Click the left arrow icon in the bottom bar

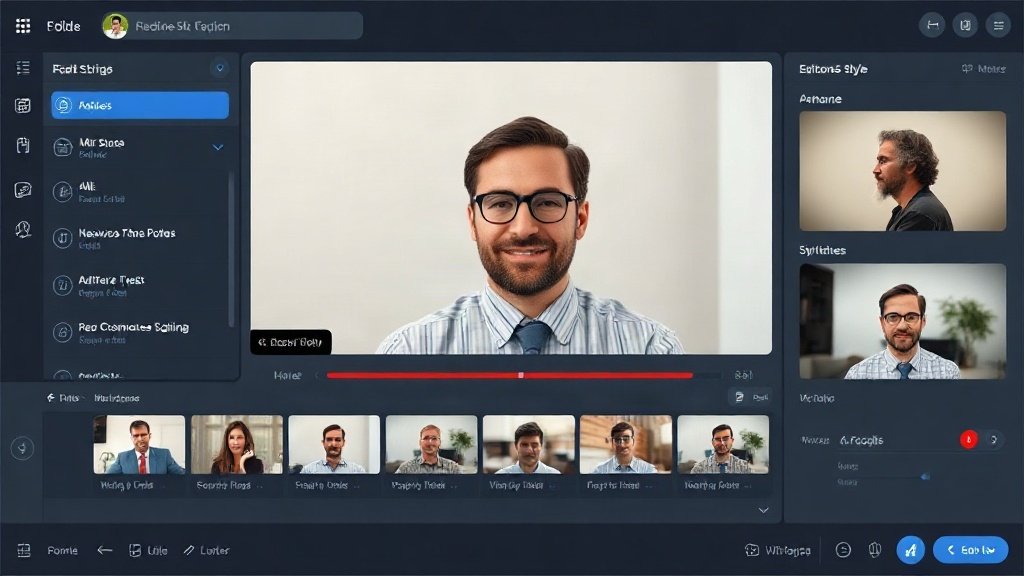104,551
